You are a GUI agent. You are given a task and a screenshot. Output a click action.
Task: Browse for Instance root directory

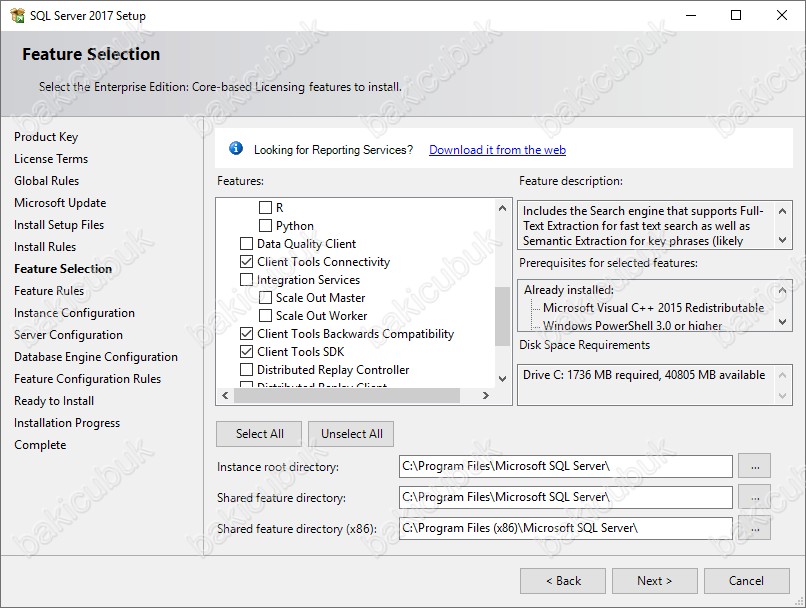[755, 466]
